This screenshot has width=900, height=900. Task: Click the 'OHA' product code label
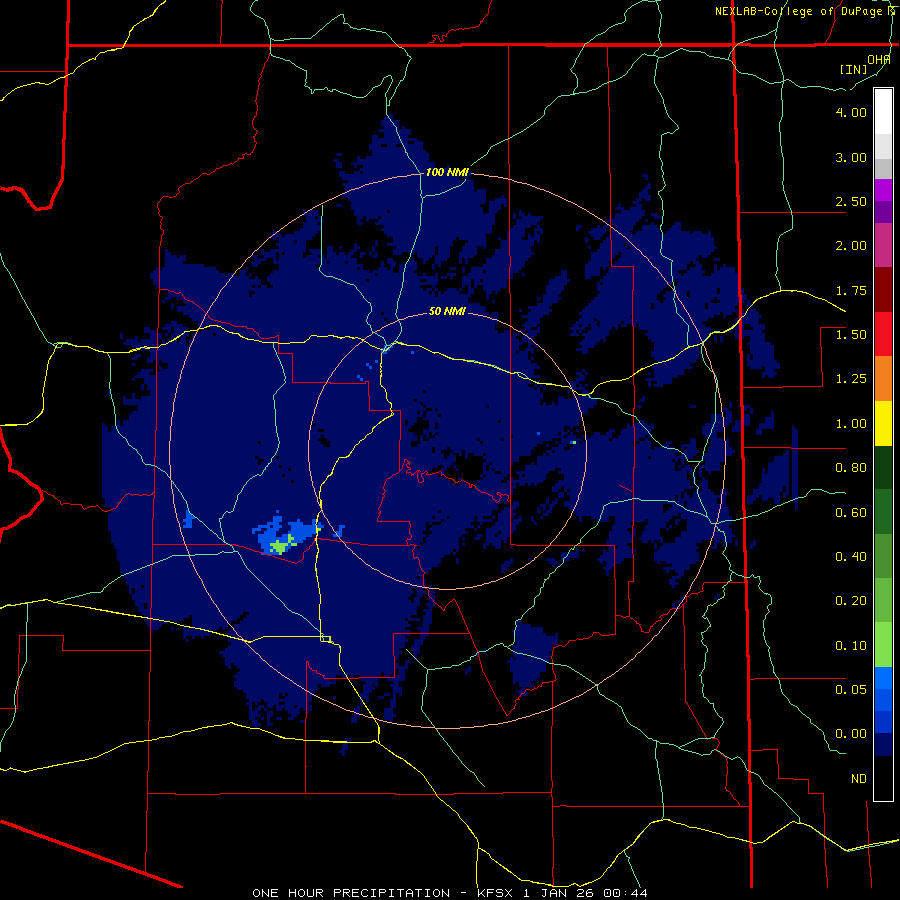tap(879, 60)
